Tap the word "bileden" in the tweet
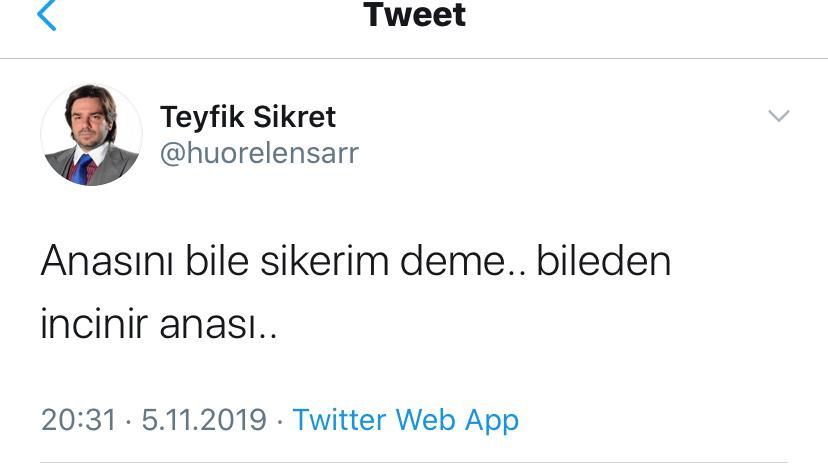Image resolution: width=828 pixels, height=471 pixels. click(604, 261)
